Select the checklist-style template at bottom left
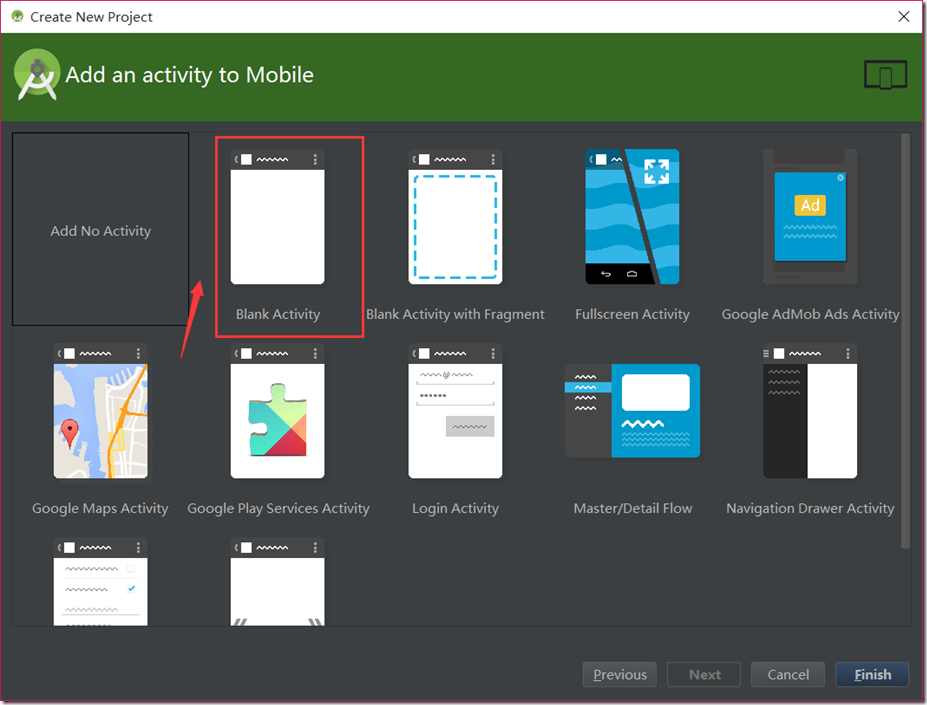The width and height of the screenshot is (927, 705). pyautogui.click(x=100, y=585)
